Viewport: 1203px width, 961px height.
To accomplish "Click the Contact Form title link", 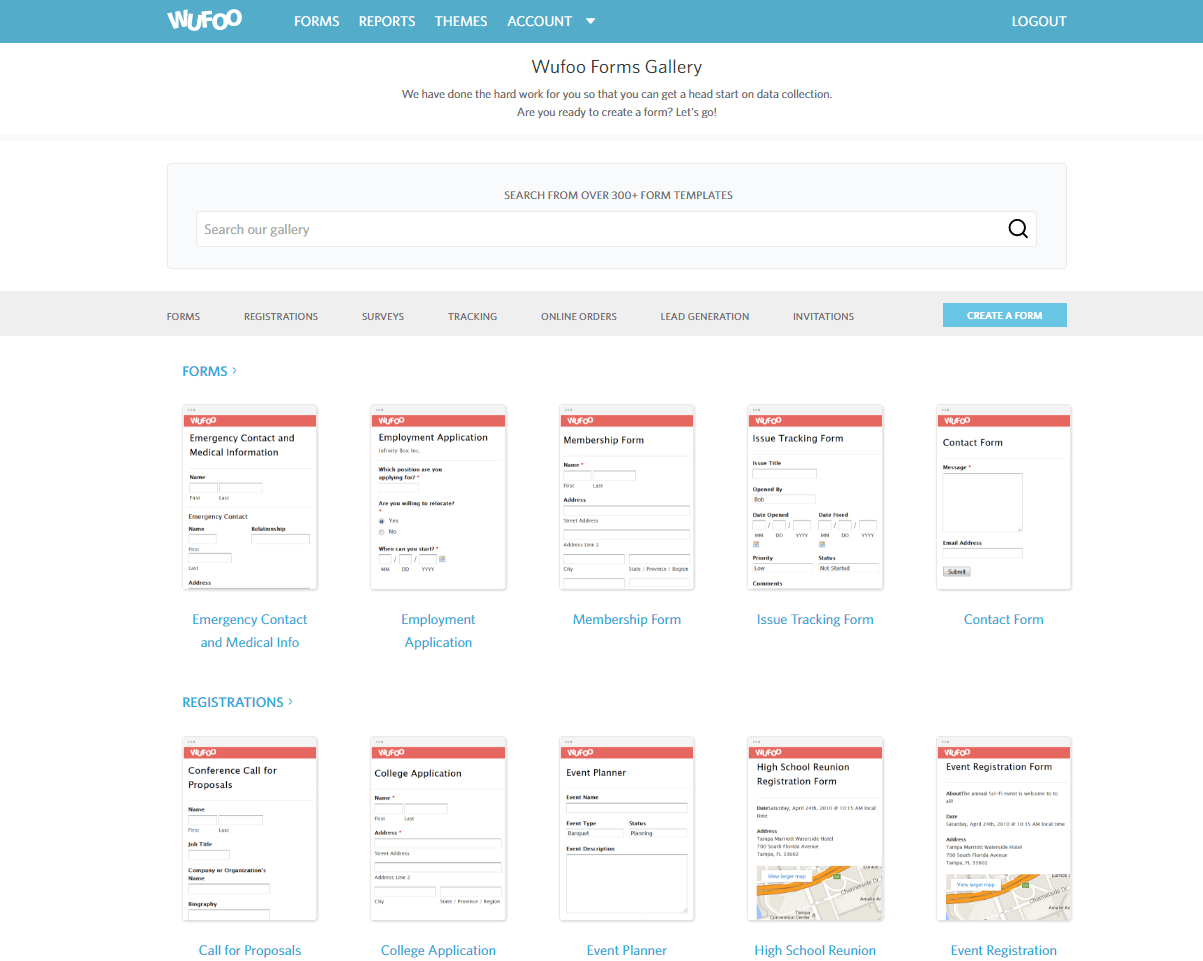I will [1003, 620].
